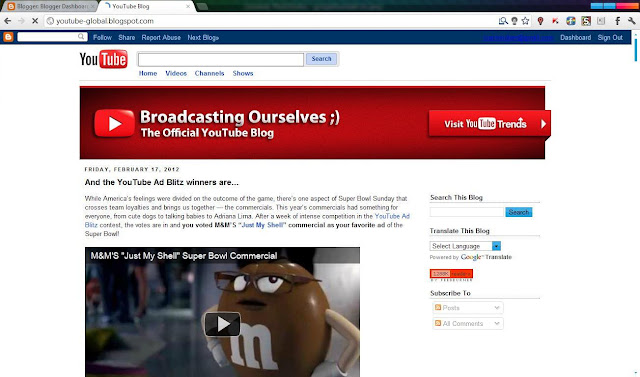
Task: Focus the Search This Blog input field
Action: 467,212
